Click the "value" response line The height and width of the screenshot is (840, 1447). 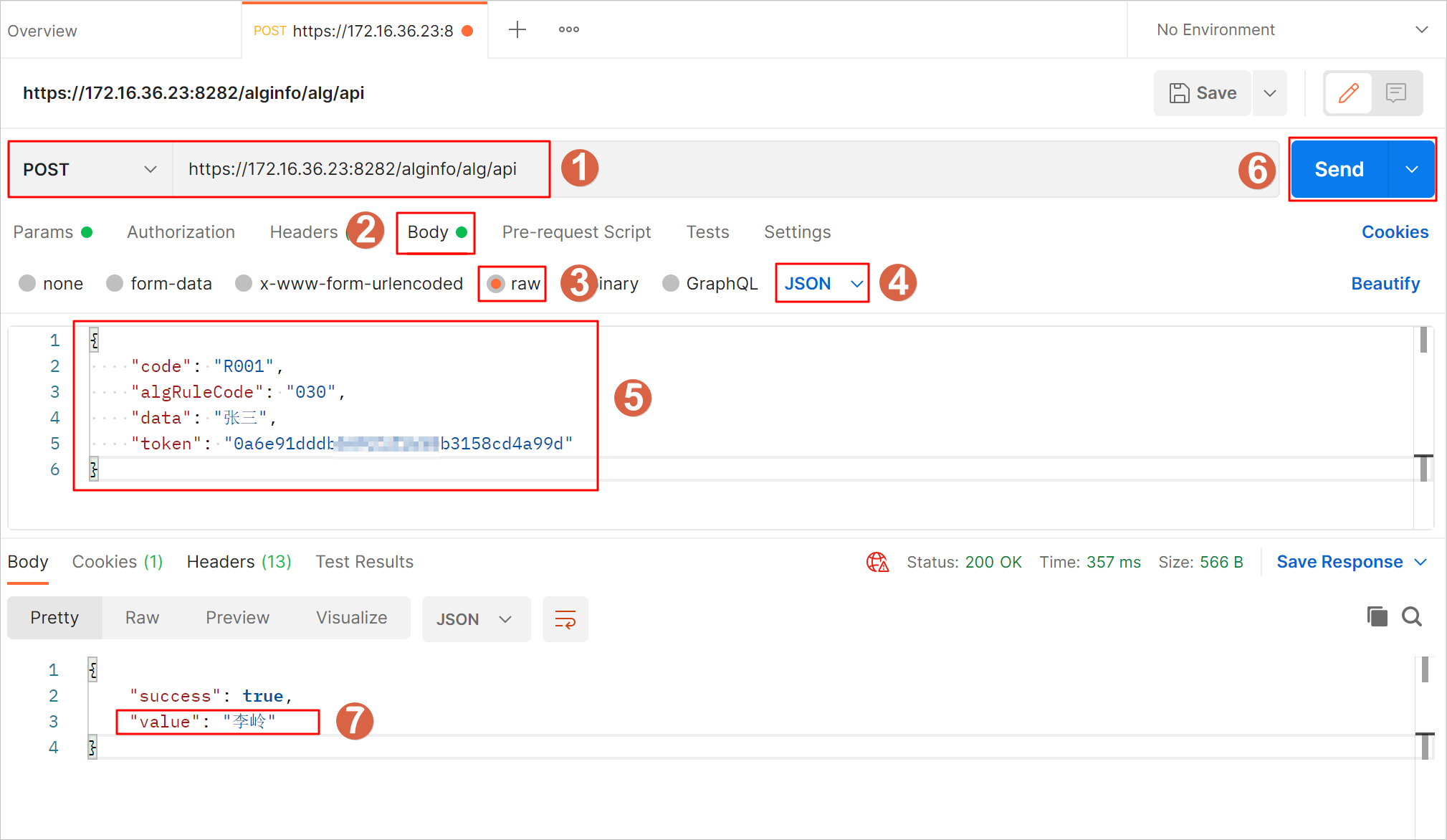(203, 722)
